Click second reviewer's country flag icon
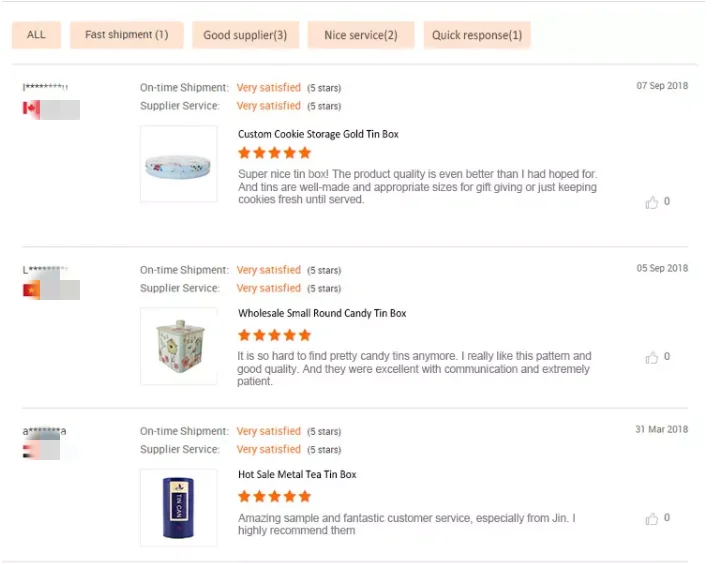 tap(31, 290)
